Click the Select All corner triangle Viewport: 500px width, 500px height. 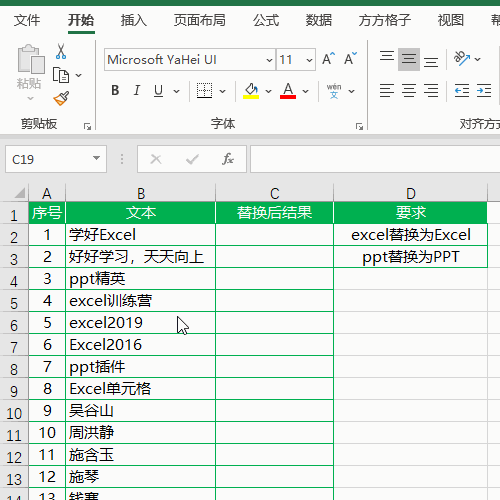19,193
